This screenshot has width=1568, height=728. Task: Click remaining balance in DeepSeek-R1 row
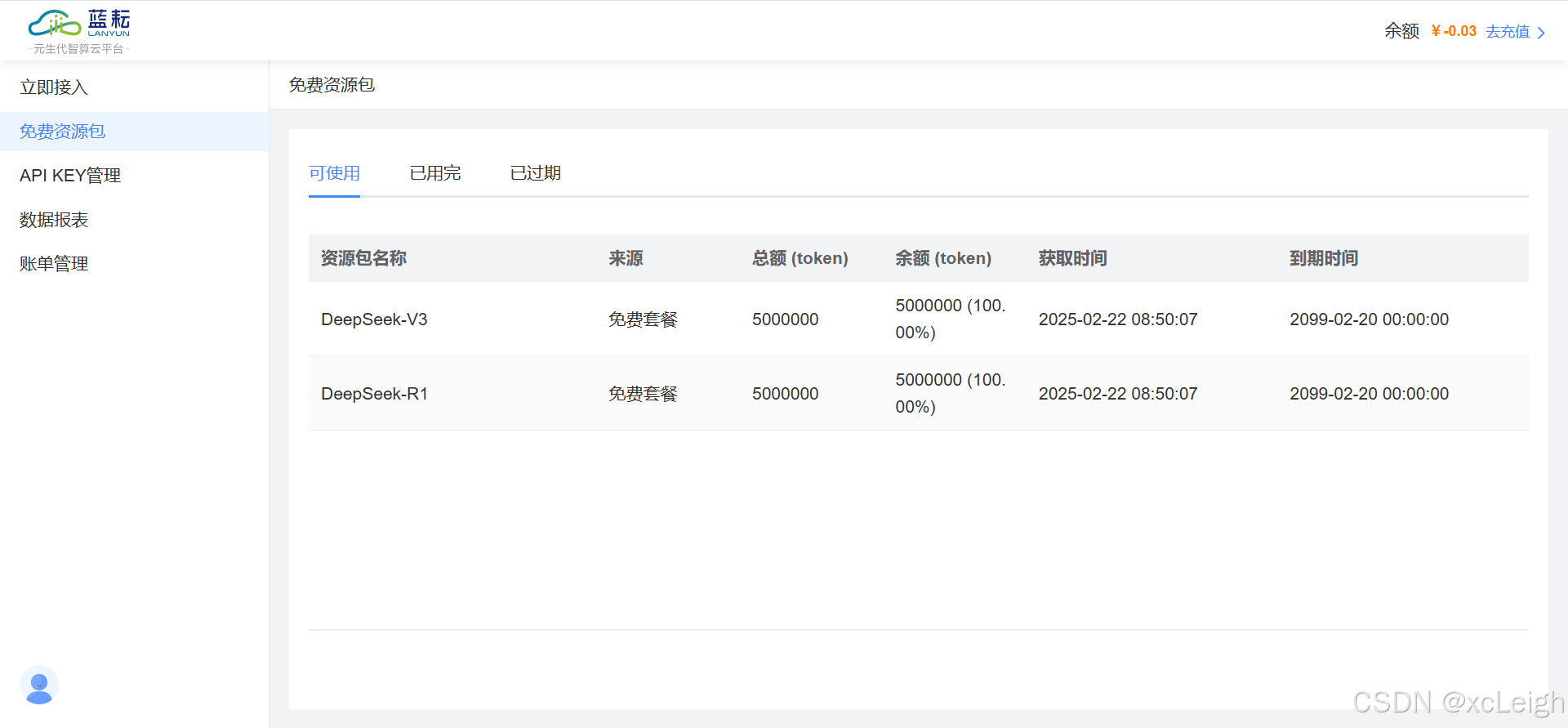click(x=951, y=393)
